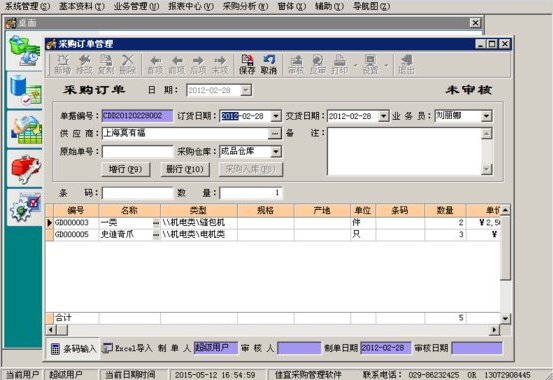Click the 审核 audit toolbar icon
The width and height of the screenshot is (553, 380).
pyautogui.click(x=296, y=65)
